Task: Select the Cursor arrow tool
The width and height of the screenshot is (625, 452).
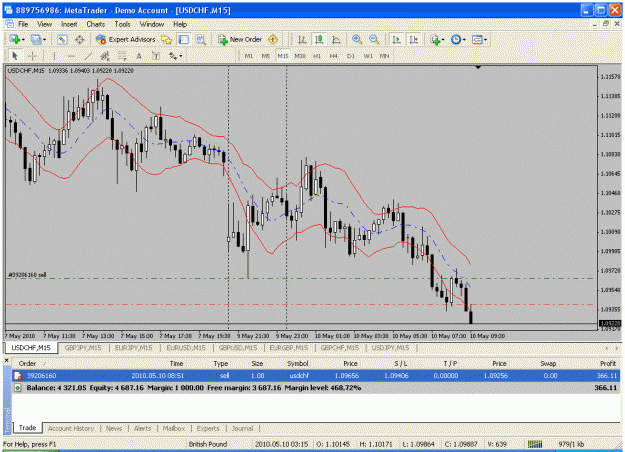Action: [15, 56]
